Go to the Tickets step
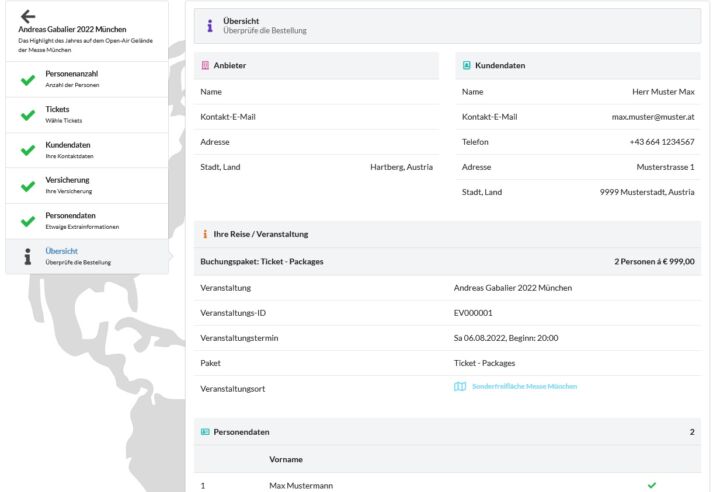The height and width of the screenshot is (492, 720). tap(58, 109)
